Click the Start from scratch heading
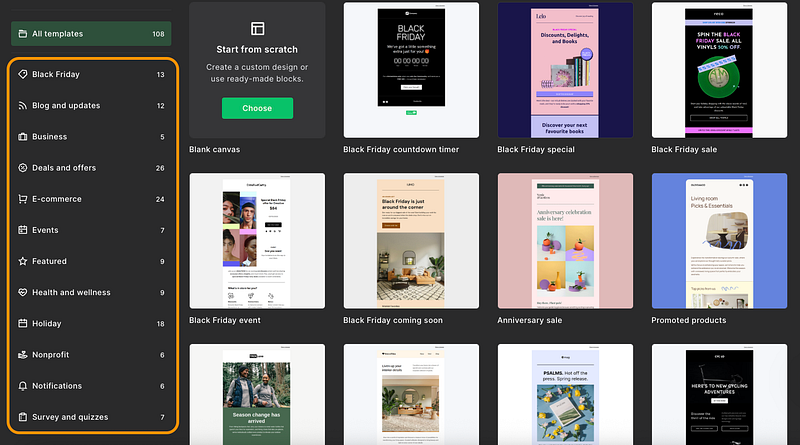 pyautogui.click(x=257, y=50)
